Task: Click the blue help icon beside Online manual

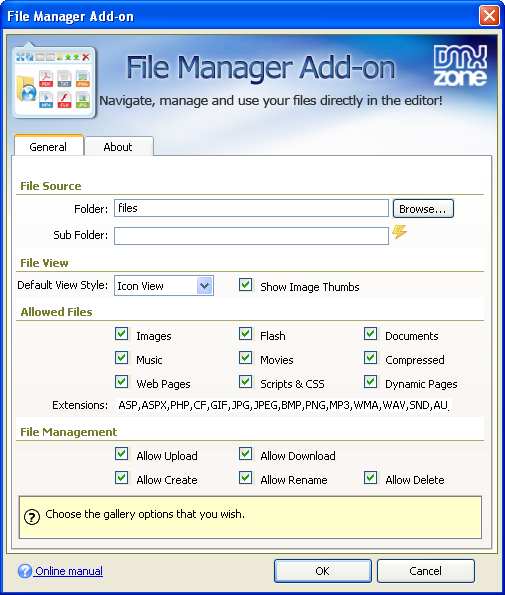Action: point(25,571)
